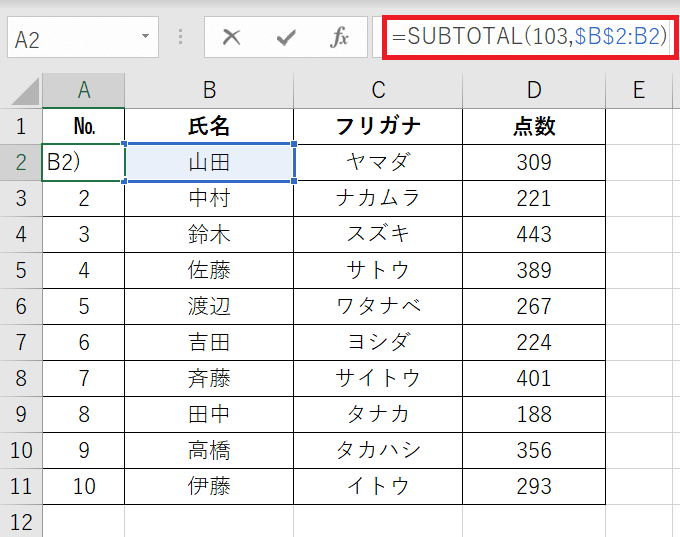Expand the Name Box dropdown arrow
Image resolution: width=680 pixels, height=537 pixels.
[146, 36]
